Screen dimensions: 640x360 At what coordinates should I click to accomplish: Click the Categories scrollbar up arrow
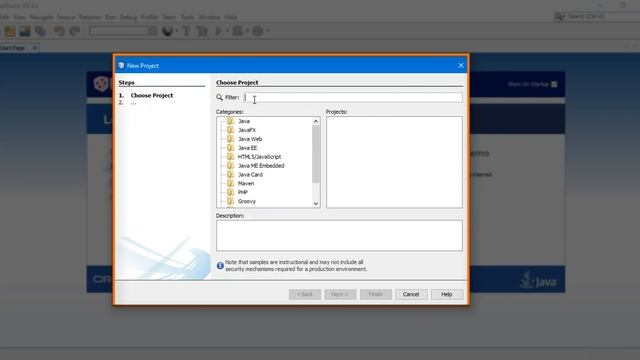click(316, 121)
